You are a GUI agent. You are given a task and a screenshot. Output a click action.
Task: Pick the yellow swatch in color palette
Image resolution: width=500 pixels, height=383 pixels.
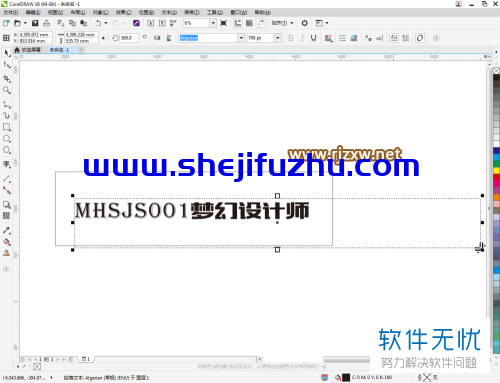(496, 171)
